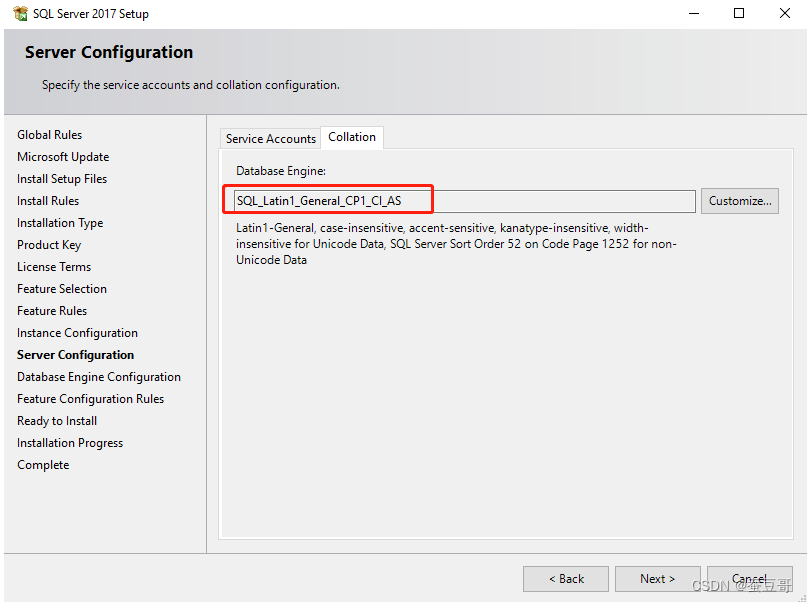Screen dimensions: 807x602
Task: Open the Customize... collation dialog
Action: 740,201
